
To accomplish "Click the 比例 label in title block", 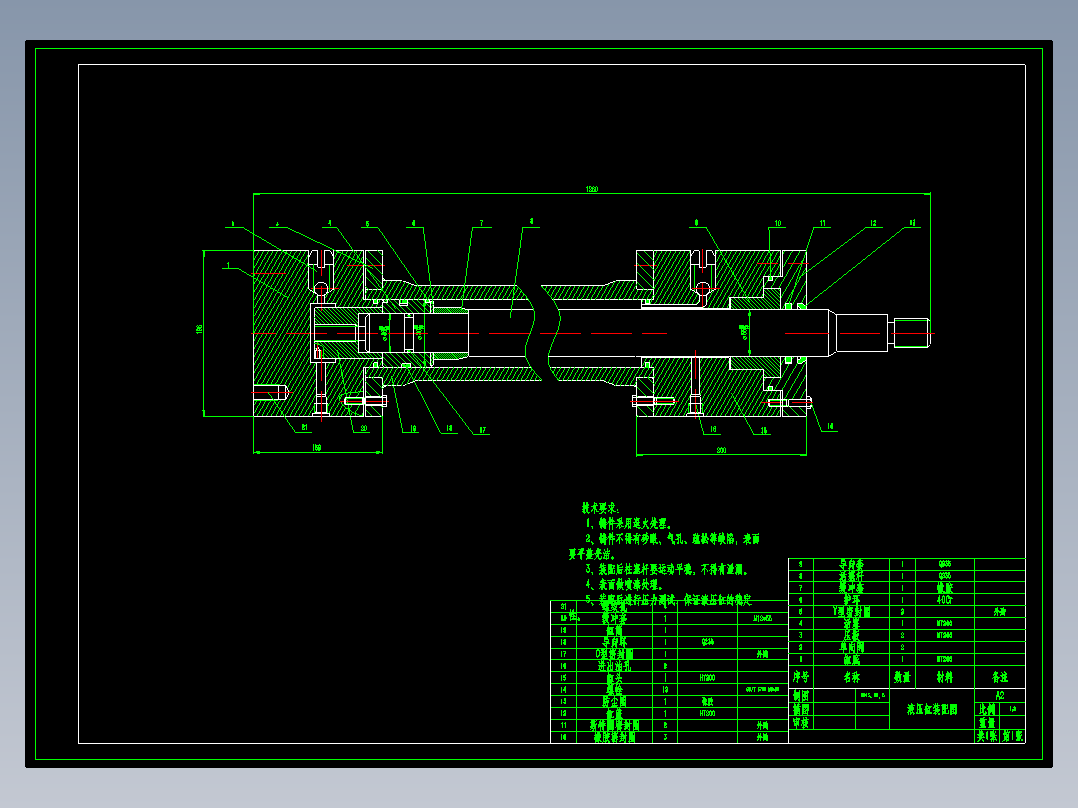I will [x=987, y=709].
